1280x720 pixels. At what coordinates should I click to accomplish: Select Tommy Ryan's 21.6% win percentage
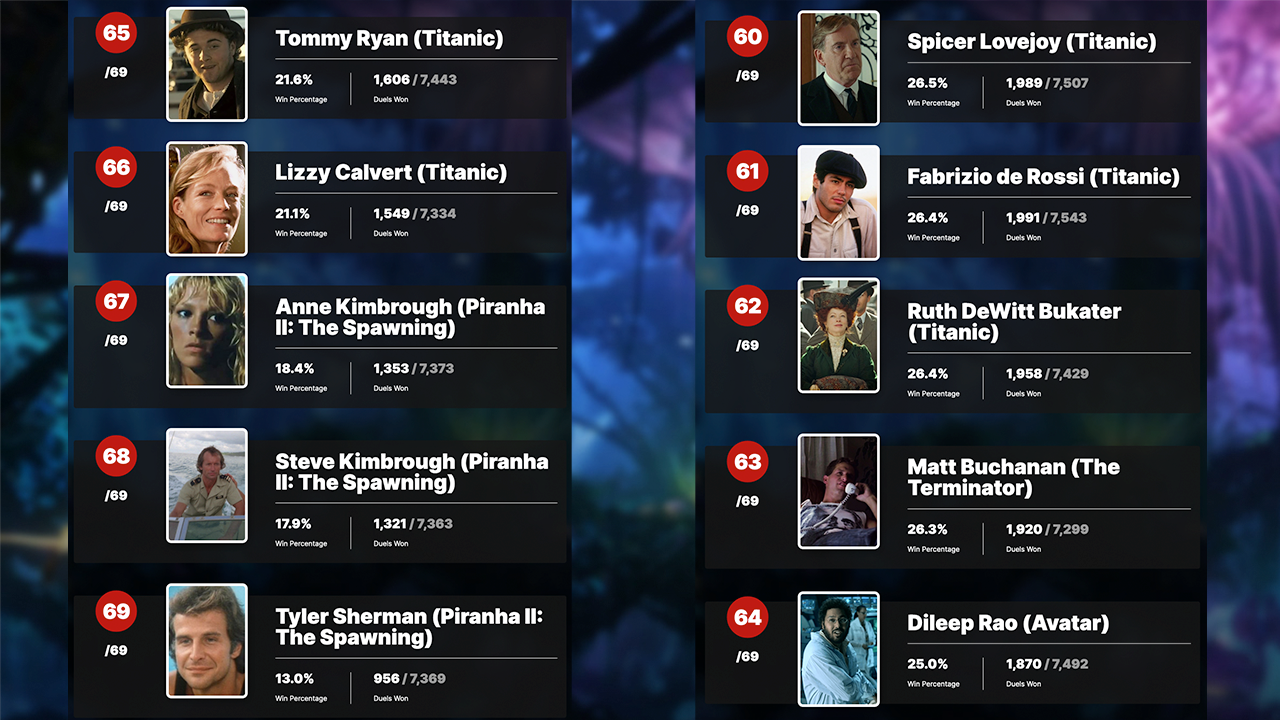coord(294,80)
